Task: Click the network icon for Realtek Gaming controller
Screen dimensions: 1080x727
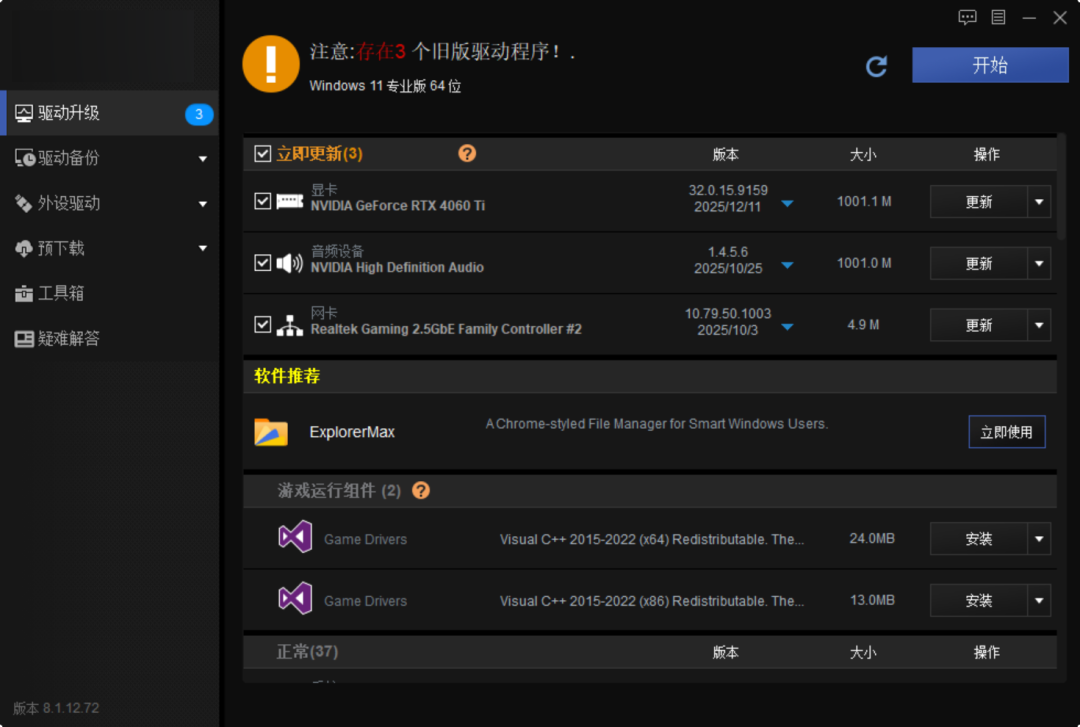Action: [289, 325]
